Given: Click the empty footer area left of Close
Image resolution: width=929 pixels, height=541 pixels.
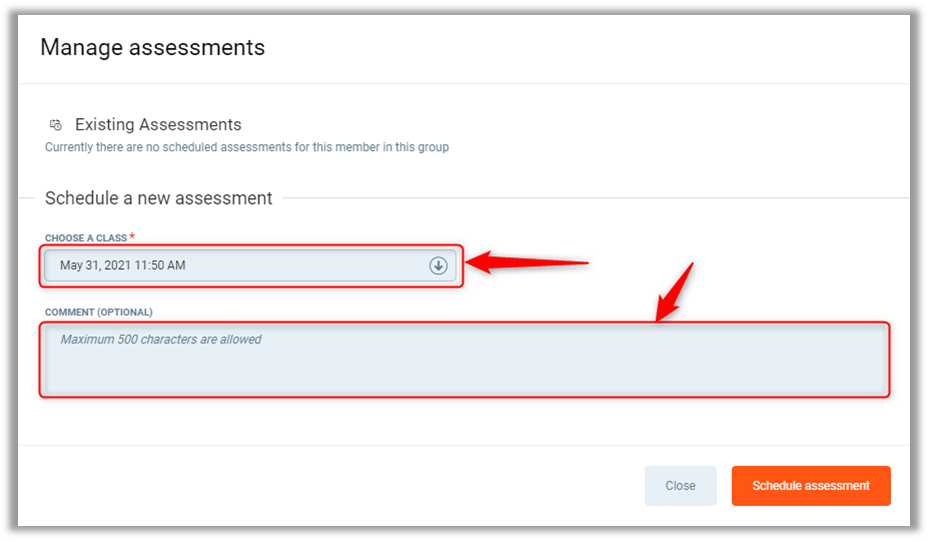Looking at the screenshot, I should tap(330, 486).
